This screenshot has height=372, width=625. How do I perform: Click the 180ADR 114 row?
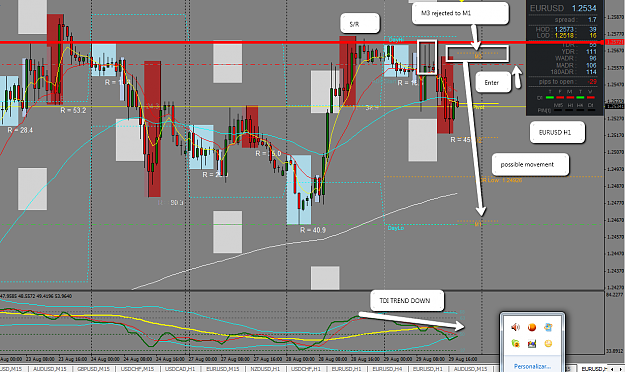573,72
